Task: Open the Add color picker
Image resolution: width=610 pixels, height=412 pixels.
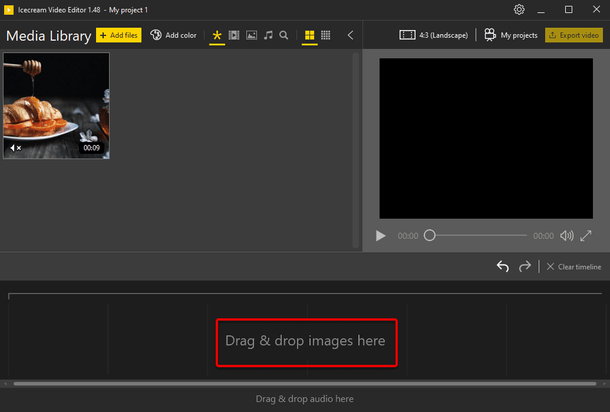Action: tap(173, 35)
